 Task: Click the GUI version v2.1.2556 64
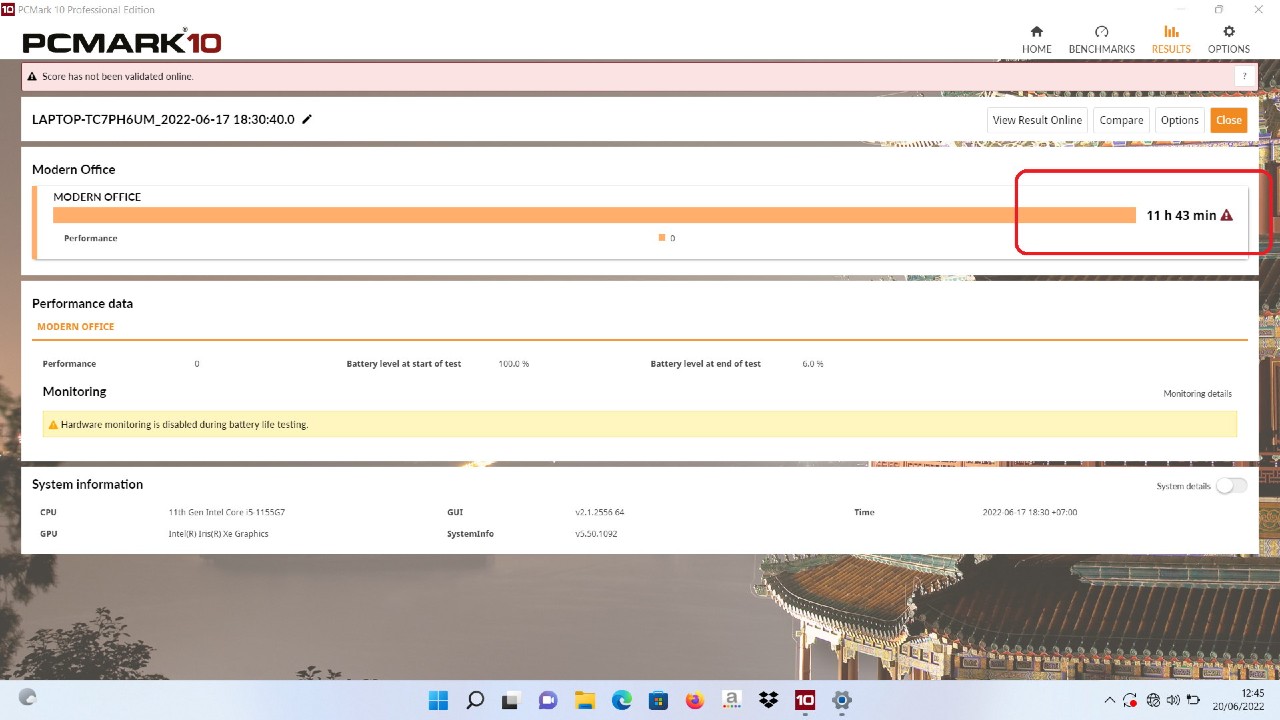[x=599, y=512]
